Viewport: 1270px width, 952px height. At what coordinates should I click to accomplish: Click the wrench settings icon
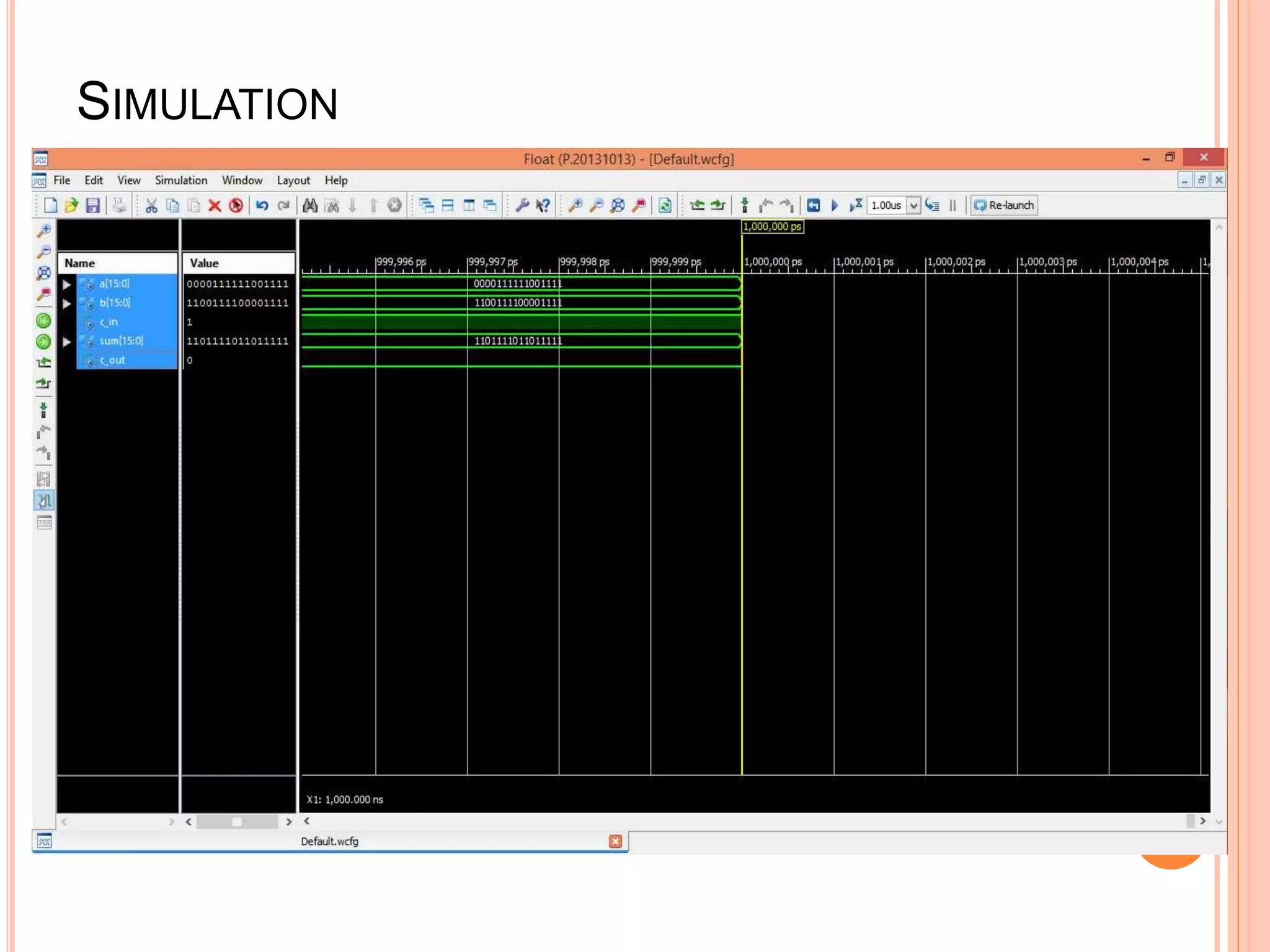522,205
